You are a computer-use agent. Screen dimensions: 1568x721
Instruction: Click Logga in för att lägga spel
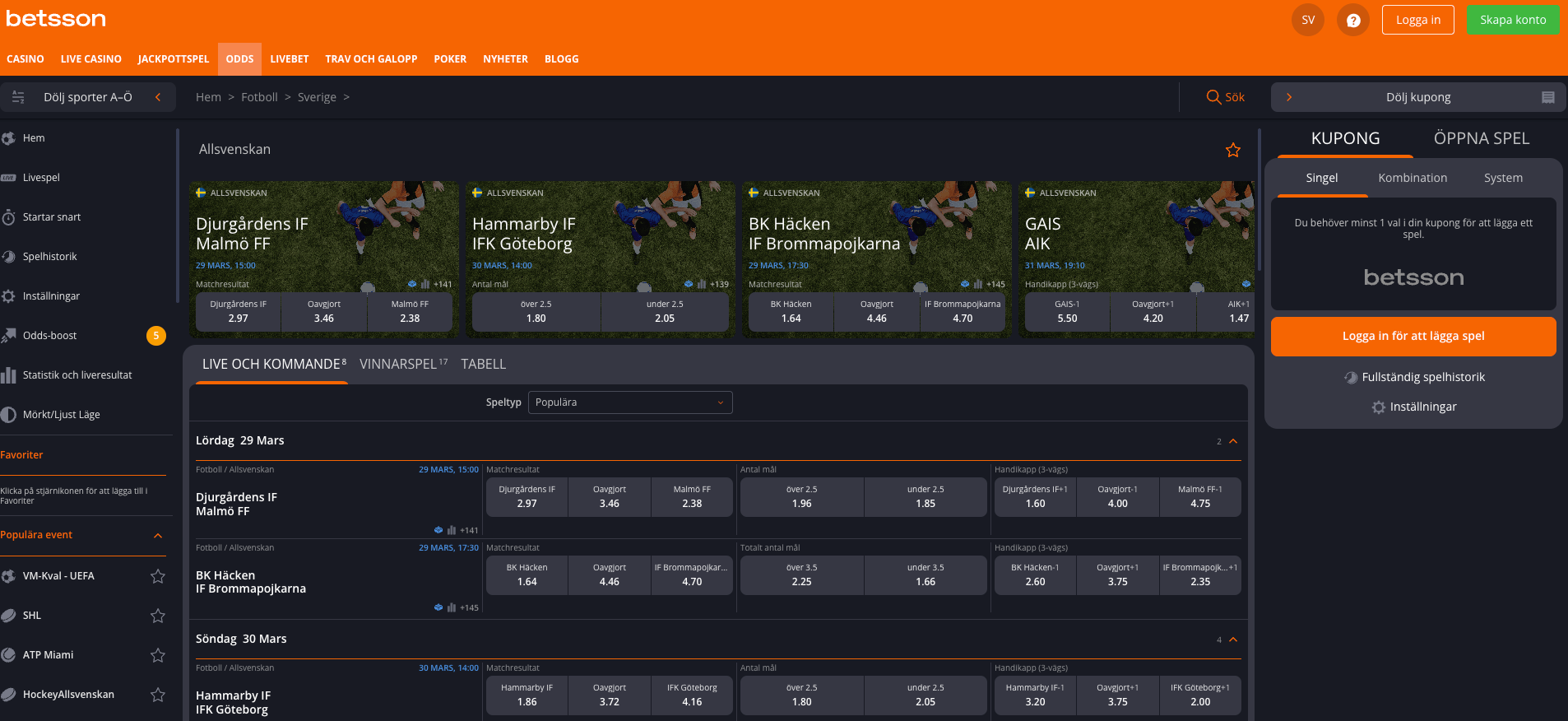click(x=1413, y=336)
